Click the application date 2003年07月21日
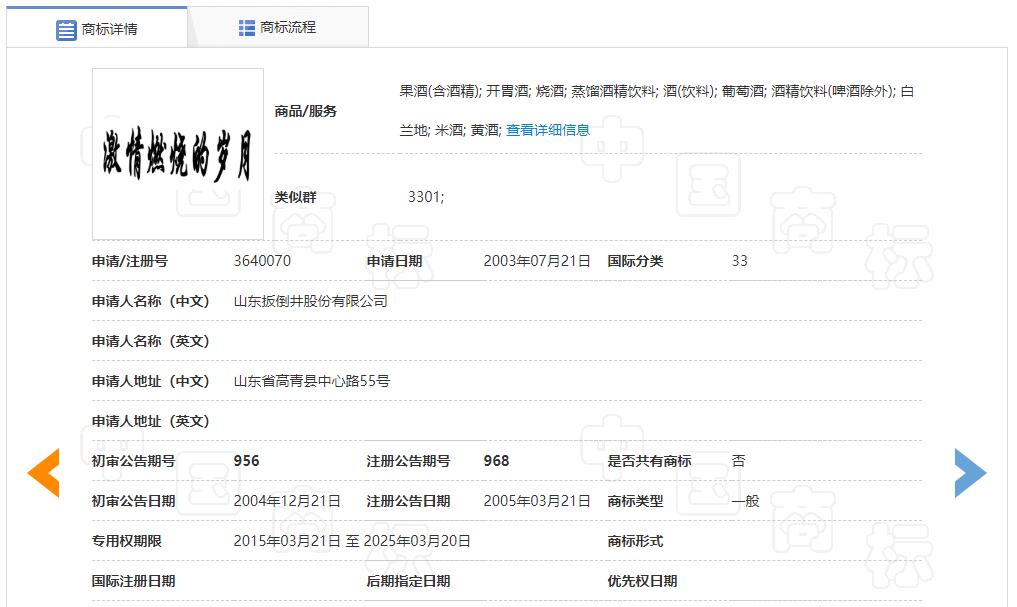 pyautogui.click(x=537, y=261)
